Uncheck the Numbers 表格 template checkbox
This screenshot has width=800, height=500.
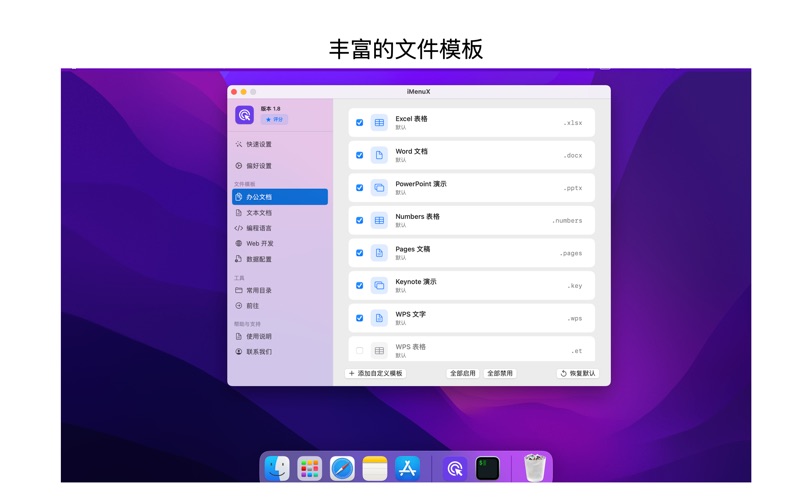pos(359,220)
